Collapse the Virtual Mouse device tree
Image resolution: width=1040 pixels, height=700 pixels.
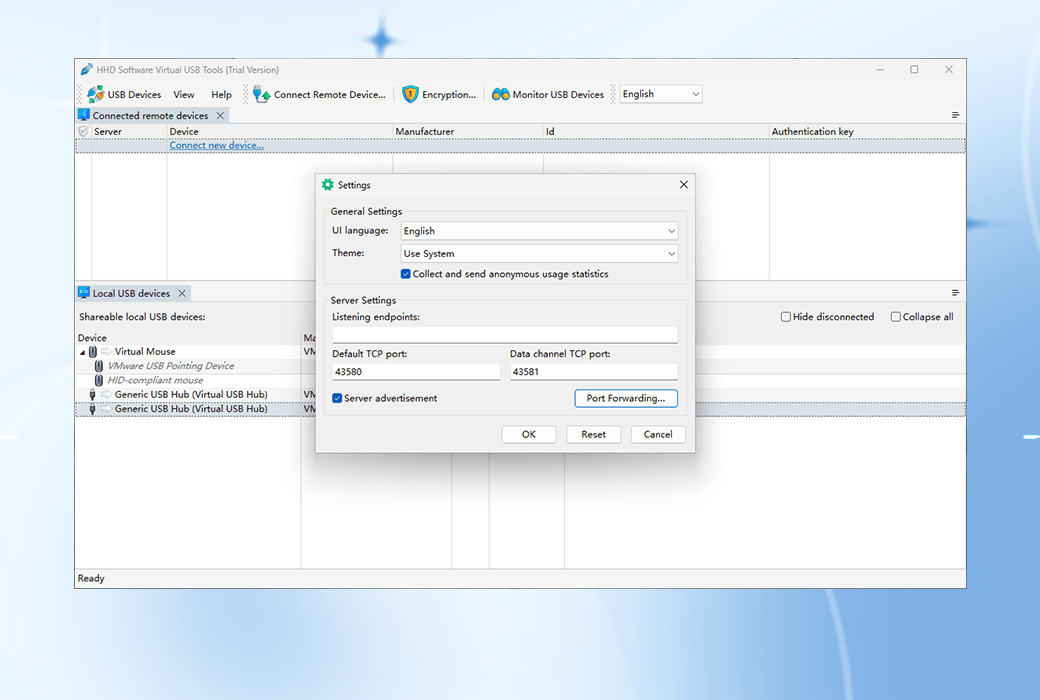coord(82,351)
